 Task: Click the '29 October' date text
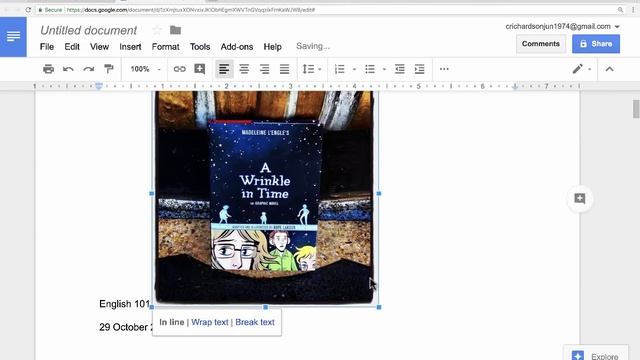point(126,327)
